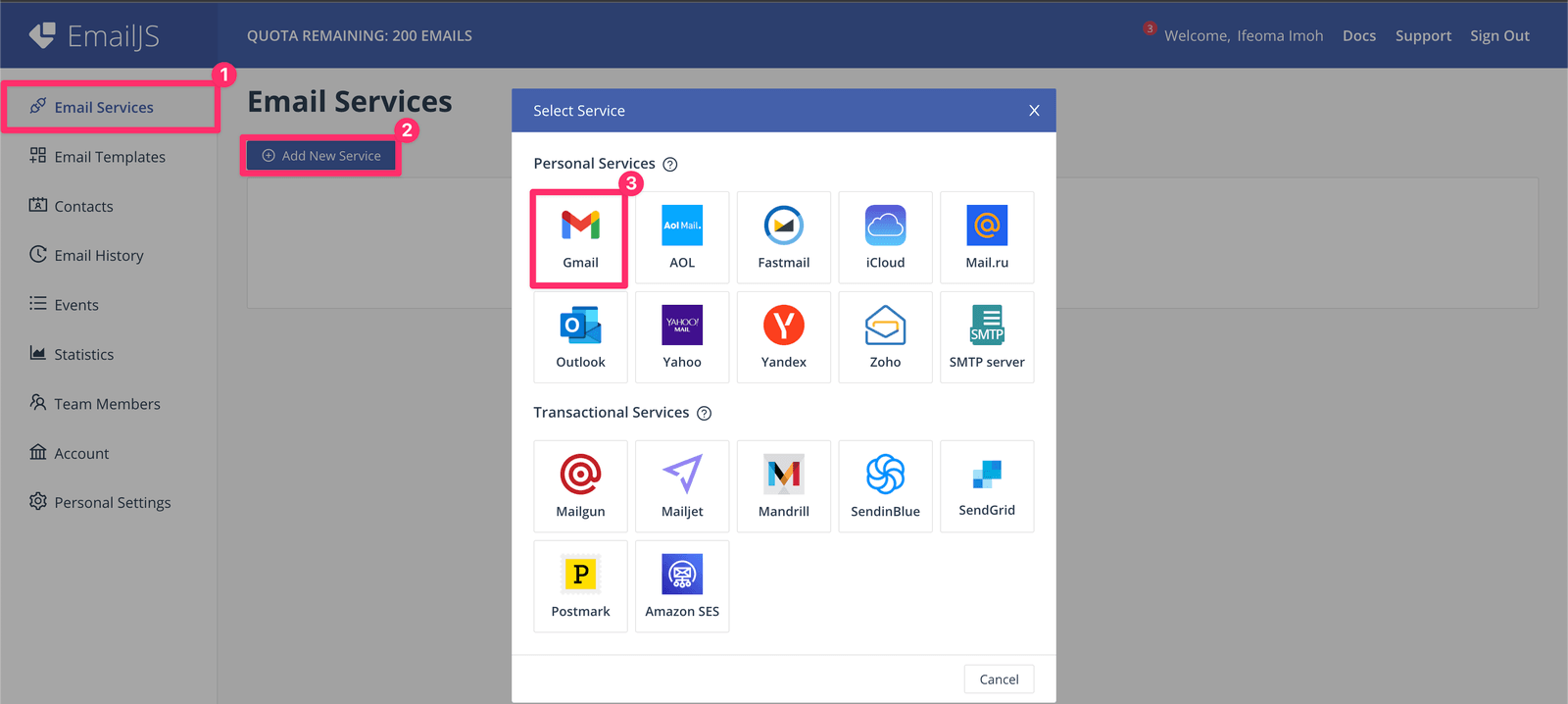Select the Postmark service
The height and width of the screenshot is (704, 1568).
[x=580, y=586]
